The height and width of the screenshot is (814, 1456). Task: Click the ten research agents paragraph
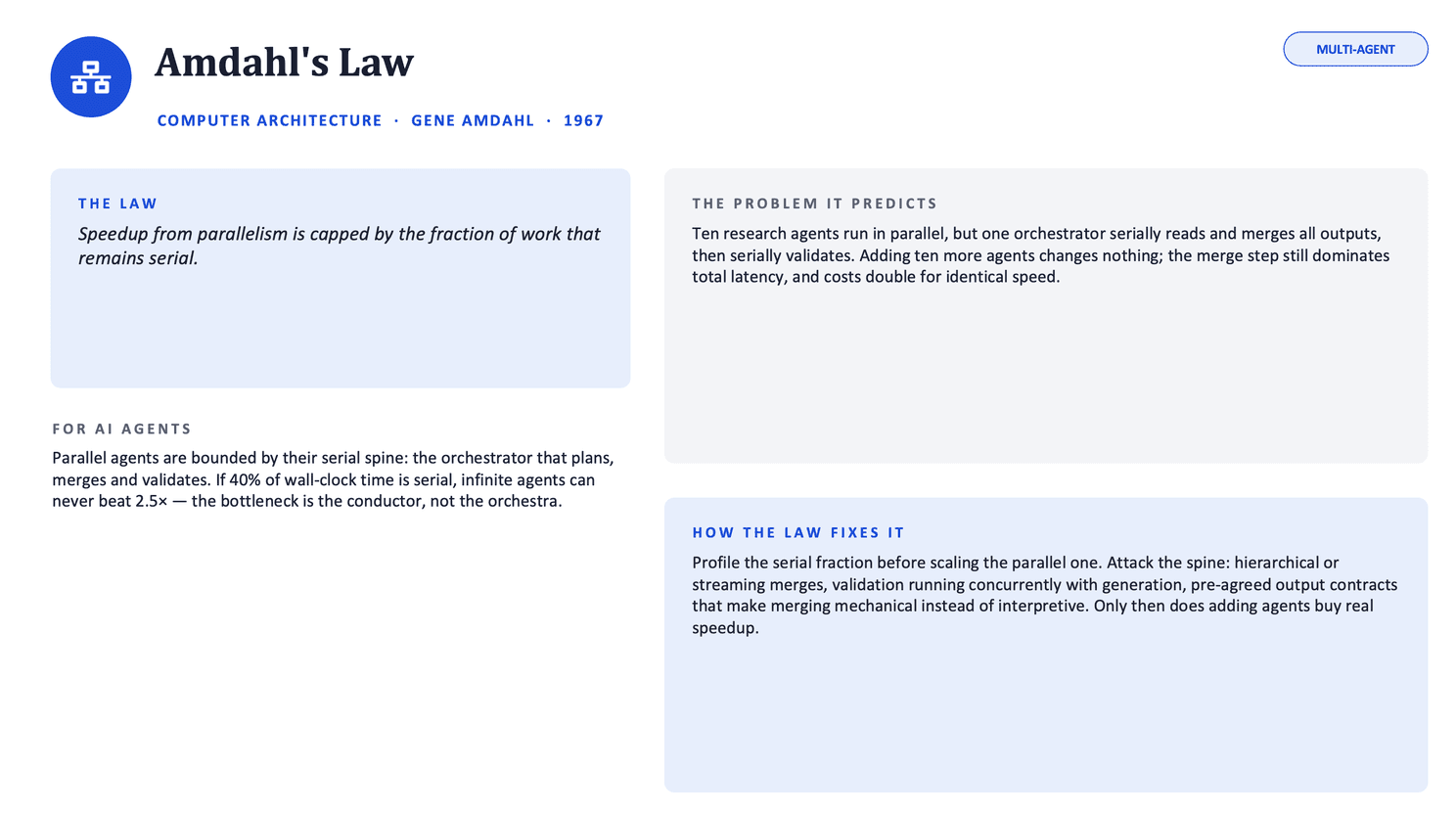point(1040,255)
